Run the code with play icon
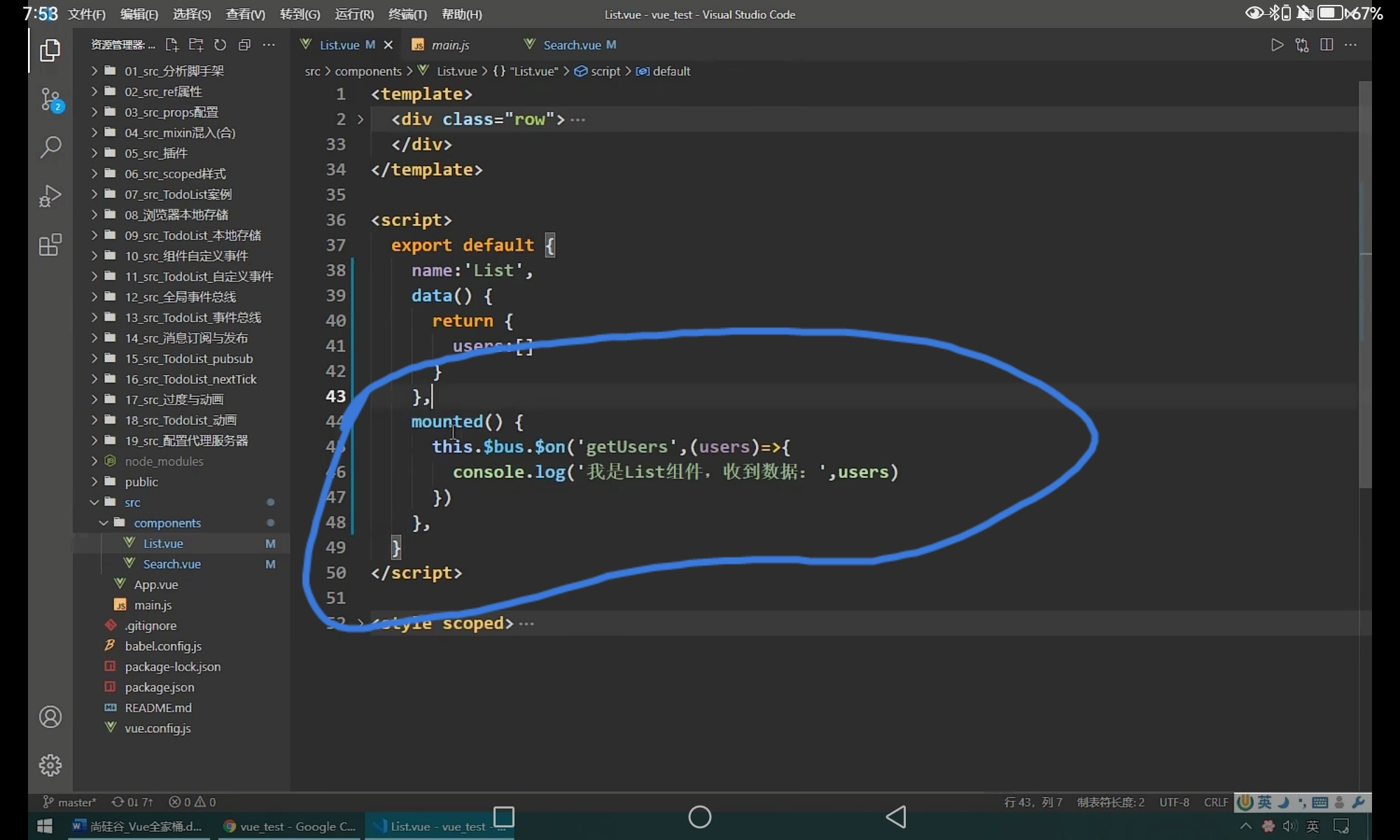 (1277, 45)
